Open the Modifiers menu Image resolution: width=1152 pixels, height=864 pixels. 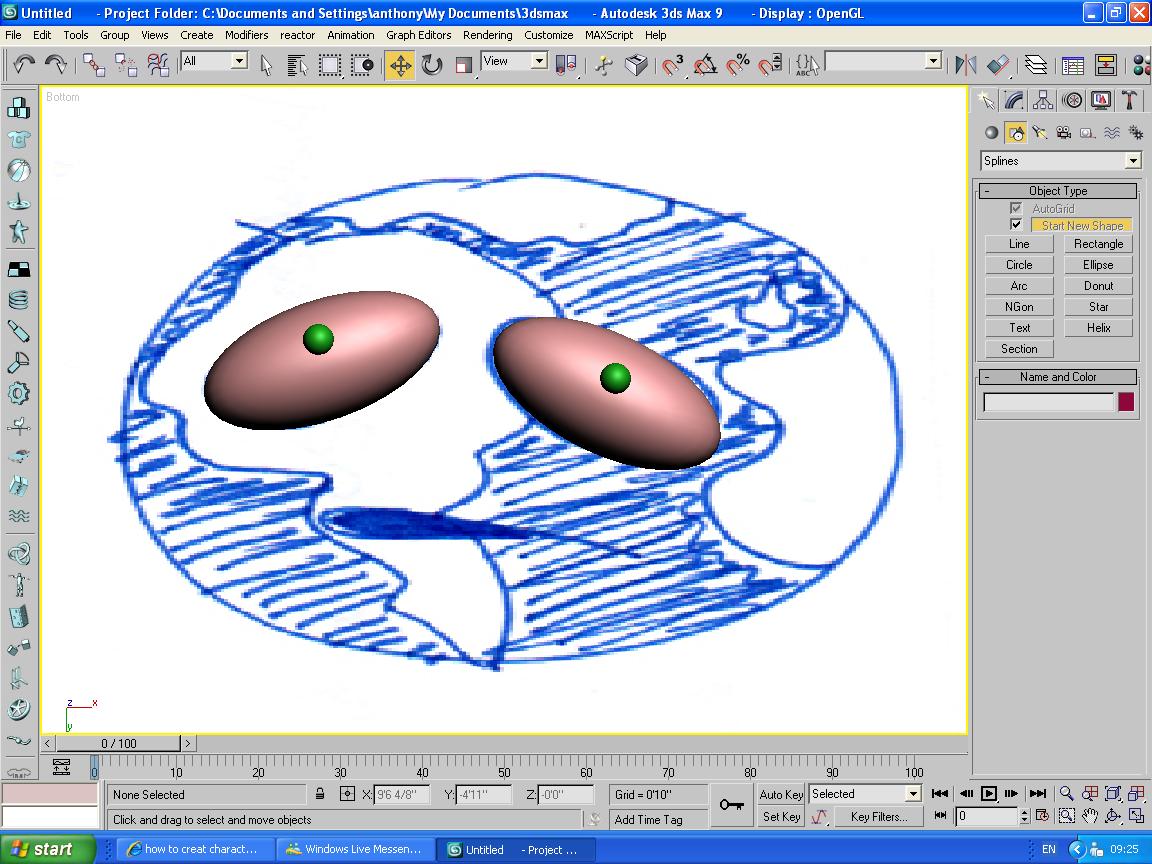click(246, 35)
